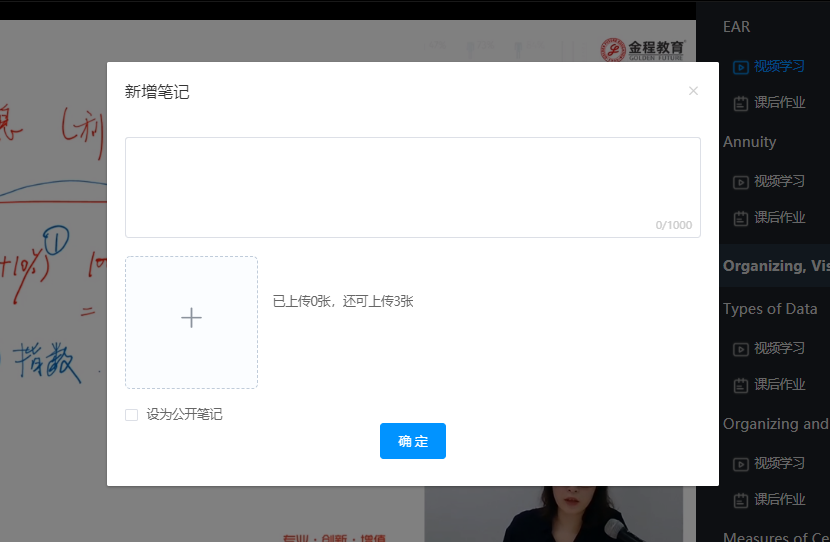The width and height of the screenshot is (830, 542).
Task: Click video icon under Organizing and section
Action: [740, 464]
